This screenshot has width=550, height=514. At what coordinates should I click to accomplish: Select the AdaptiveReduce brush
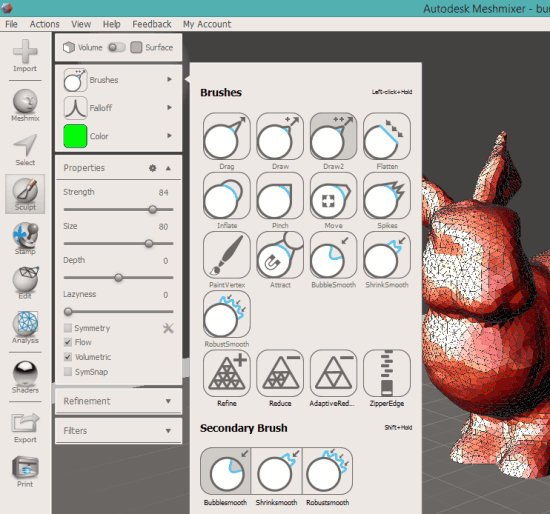[333, 373]
